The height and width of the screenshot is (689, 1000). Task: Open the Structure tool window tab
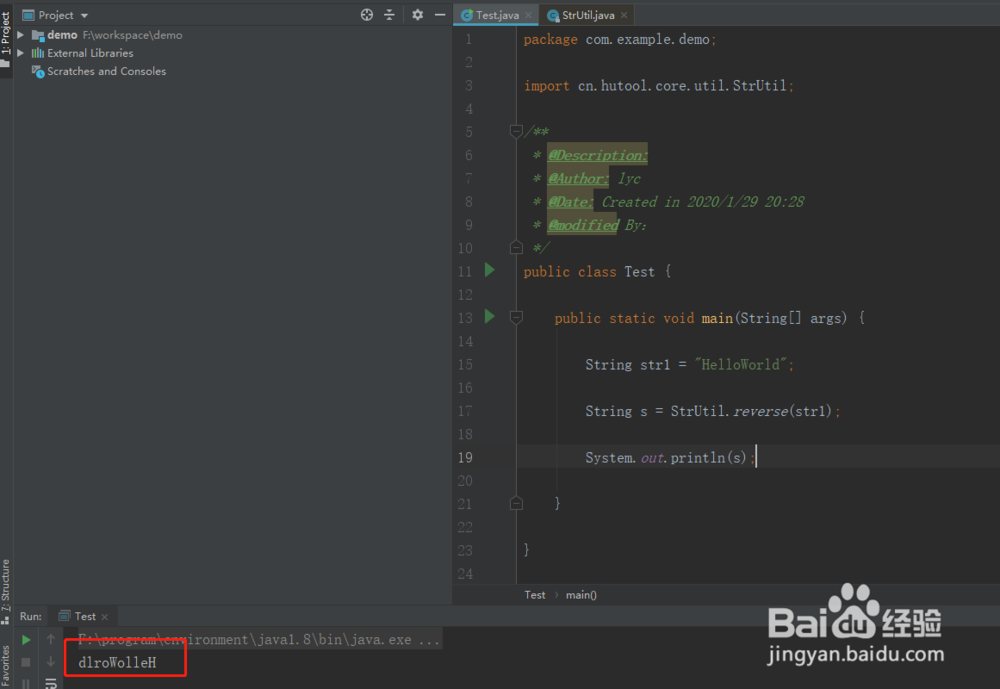pos(6,590)
